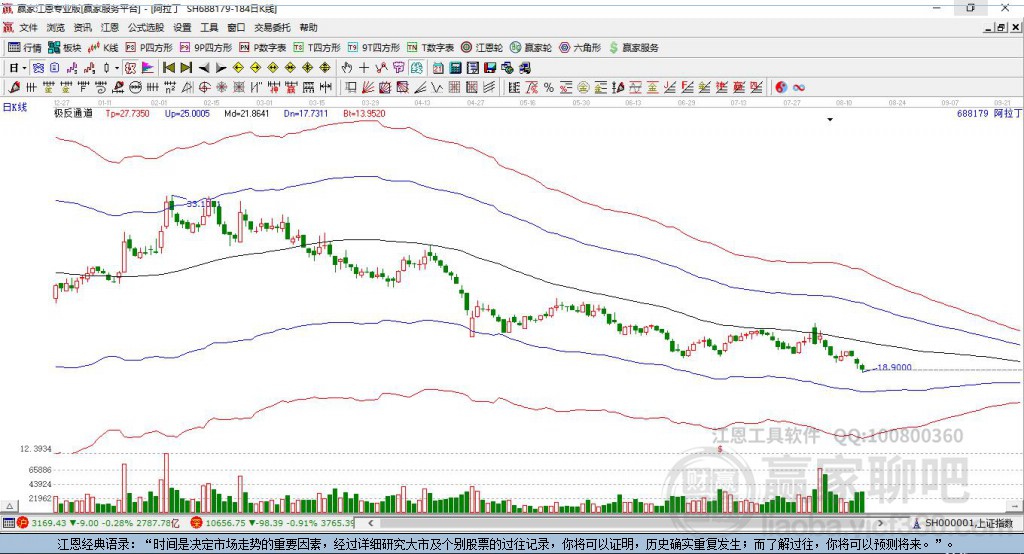Launch the 赢家轮 wheel tool
Screen dimensions: 1024x554
[x=531, y=48]
